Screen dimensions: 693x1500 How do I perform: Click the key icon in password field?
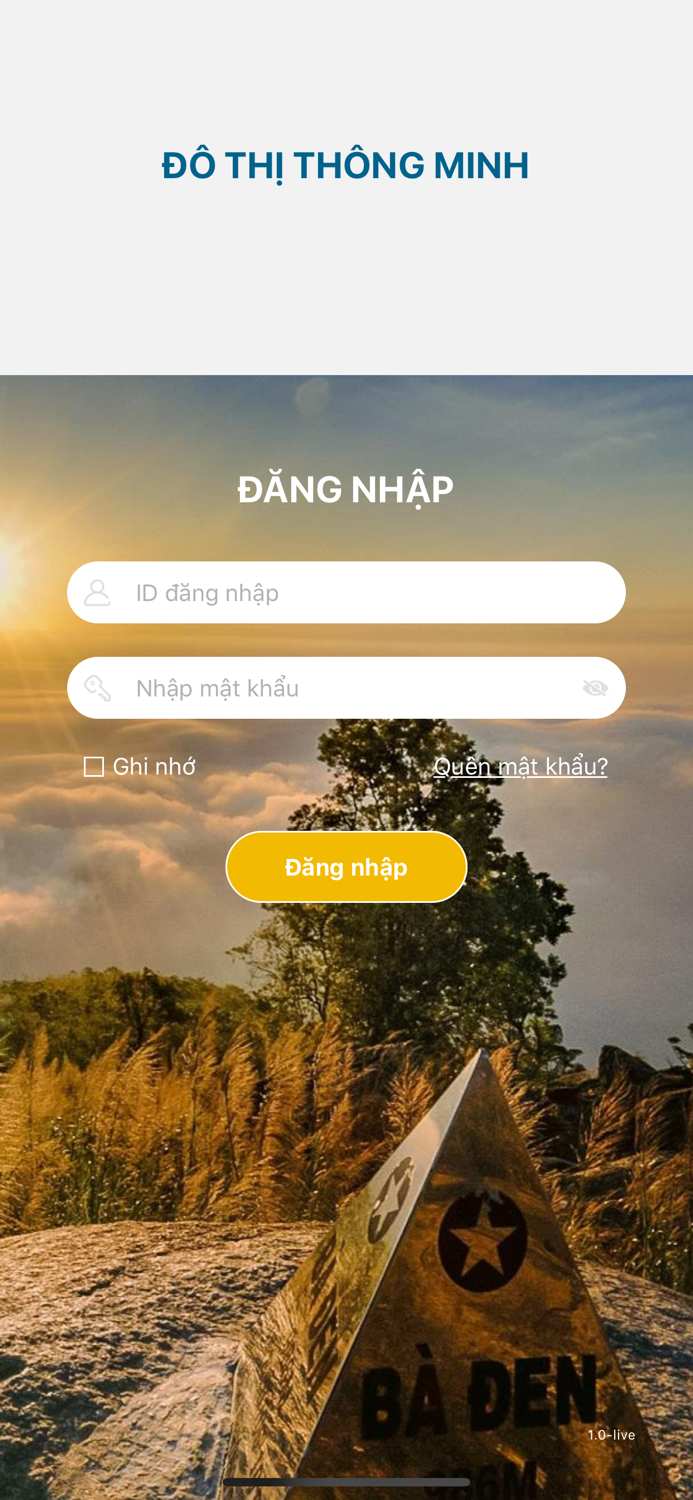(97, 688)
